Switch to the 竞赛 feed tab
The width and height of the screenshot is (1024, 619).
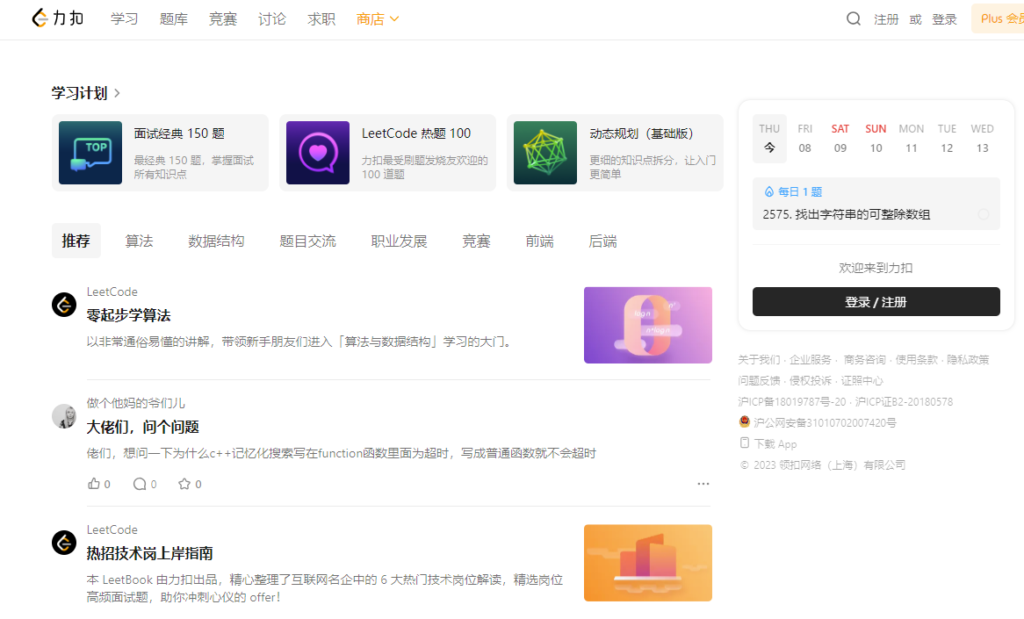(x=476, y=241)
